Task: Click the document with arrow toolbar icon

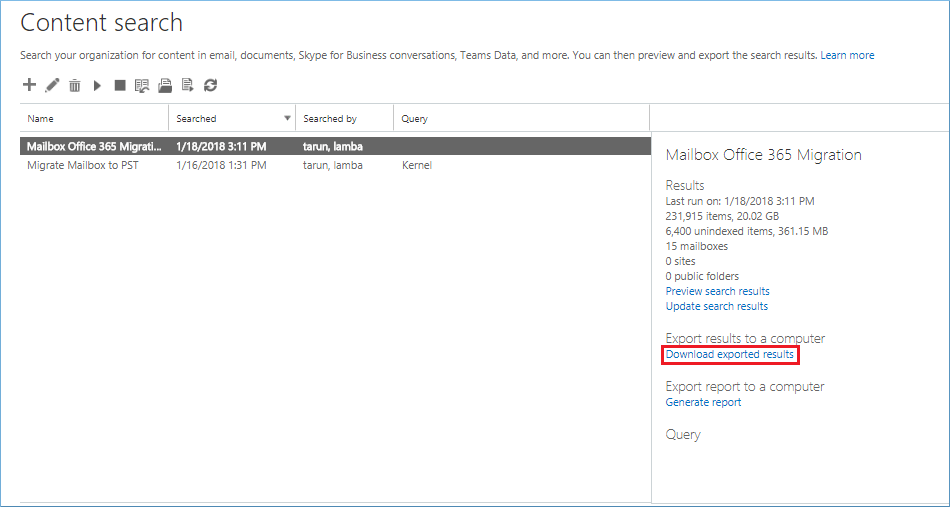Action: 188,85
